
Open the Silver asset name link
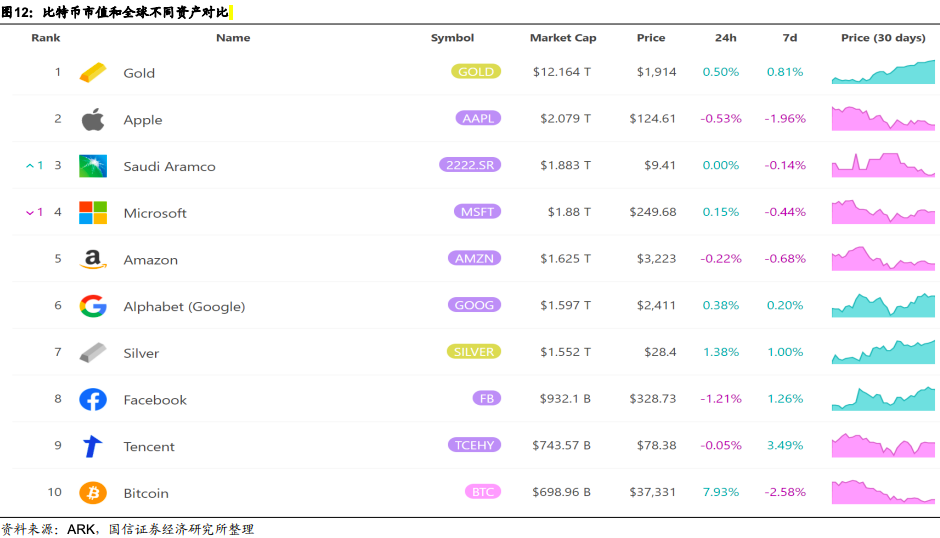pos(141,353)
